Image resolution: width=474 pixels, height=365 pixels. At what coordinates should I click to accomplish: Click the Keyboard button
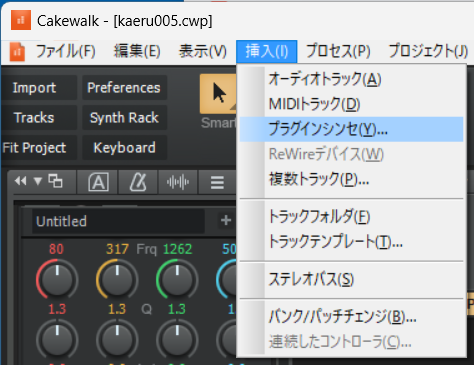[124, 148]
